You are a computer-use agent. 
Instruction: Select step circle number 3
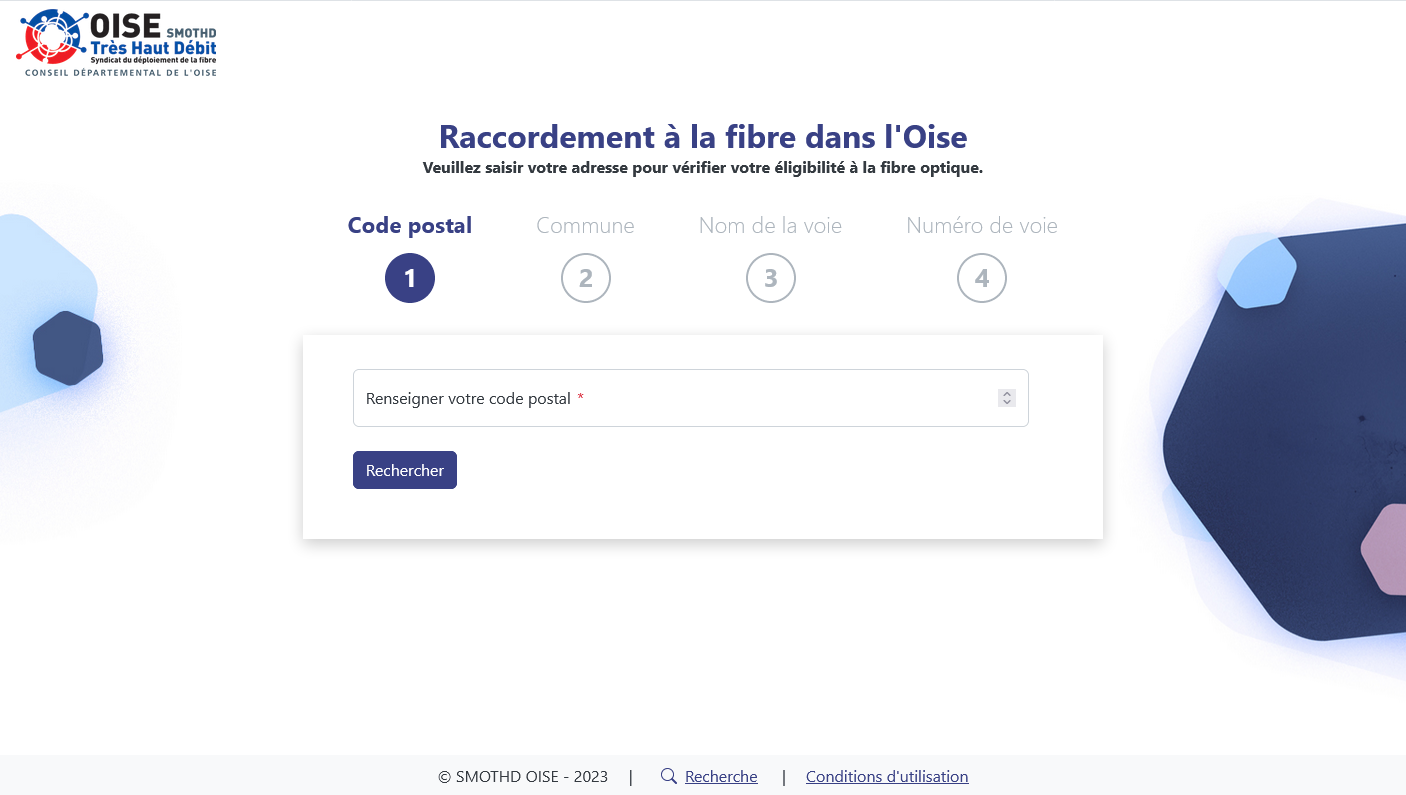click(x=771, y=278)
